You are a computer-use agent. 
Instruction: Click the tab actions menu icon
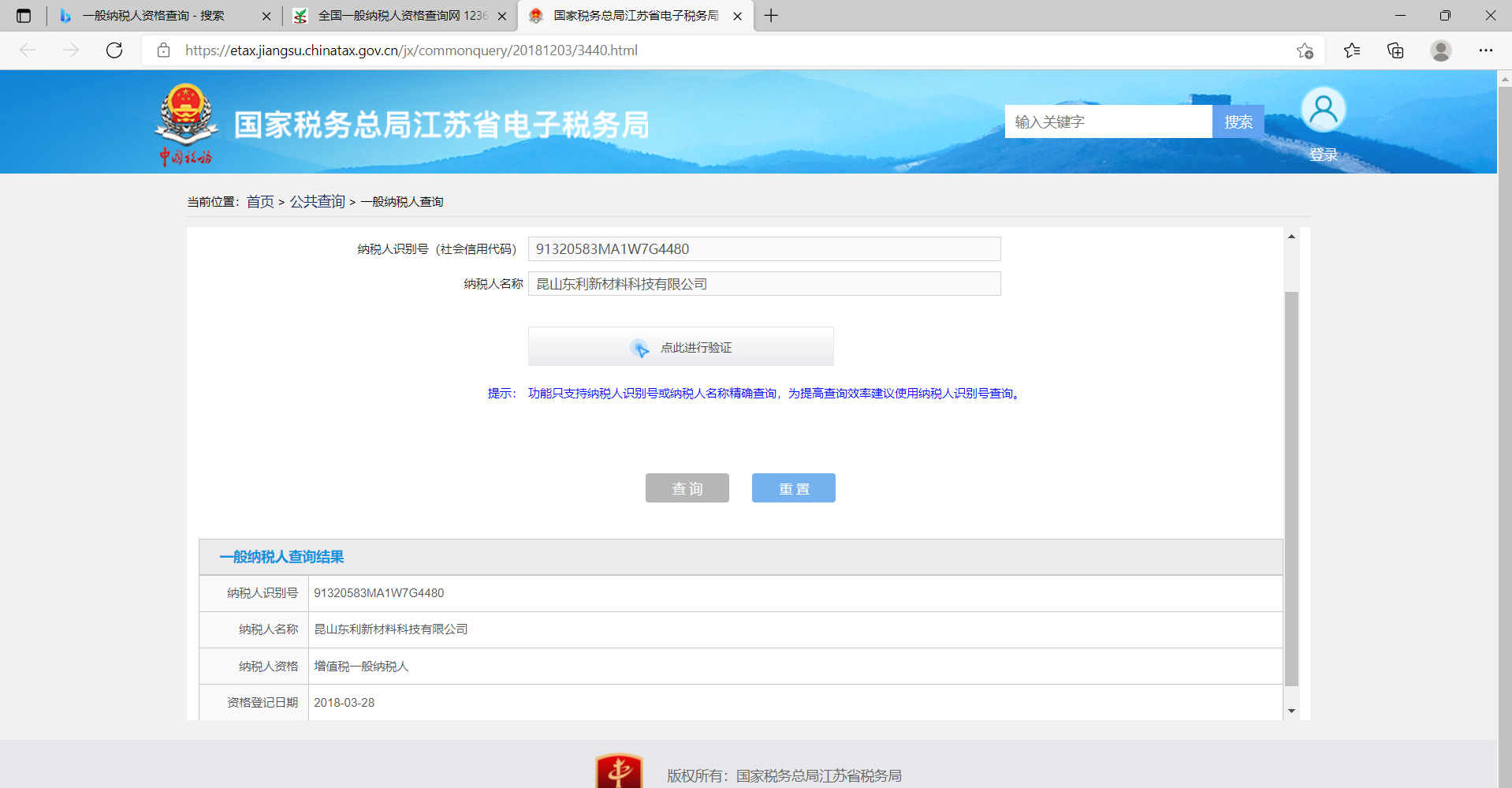[x=24, y=16]
